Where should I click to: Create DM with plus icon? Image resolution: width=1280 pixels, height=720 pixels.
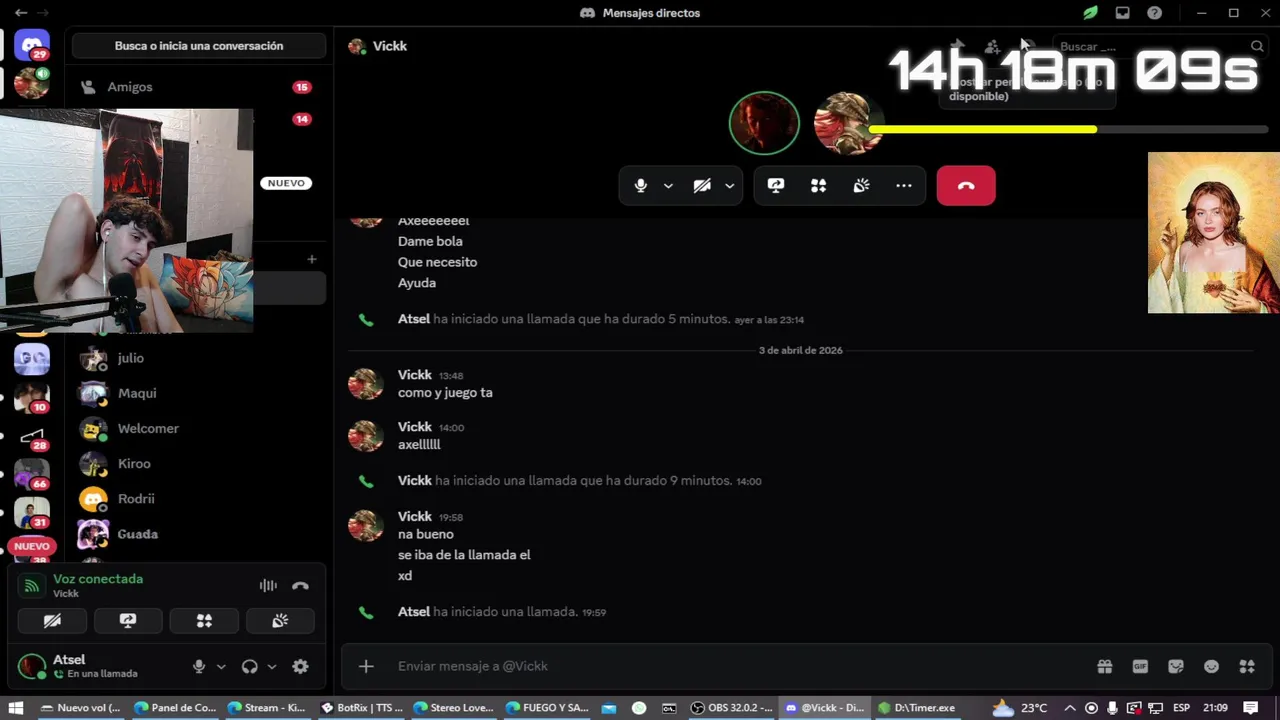[x=312, y=259]
